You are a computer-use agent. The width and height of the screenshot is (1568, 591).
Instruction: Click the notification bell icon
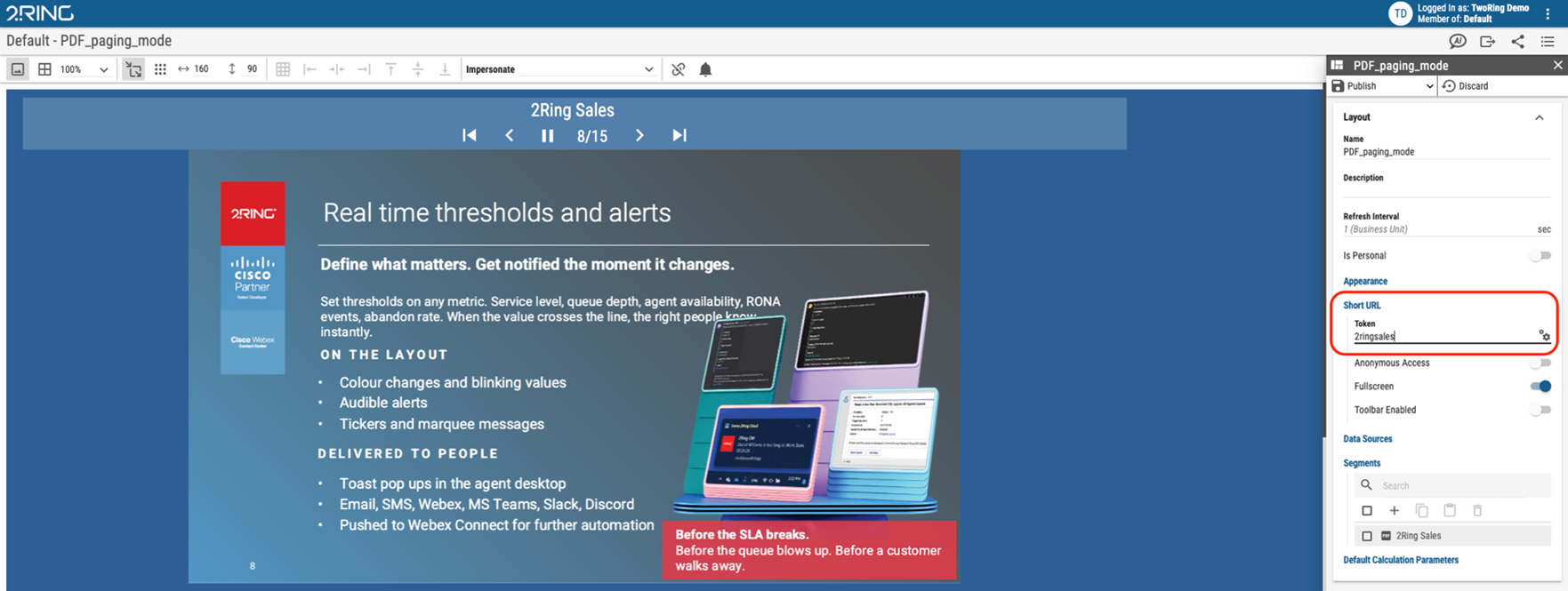pos(705,69)
